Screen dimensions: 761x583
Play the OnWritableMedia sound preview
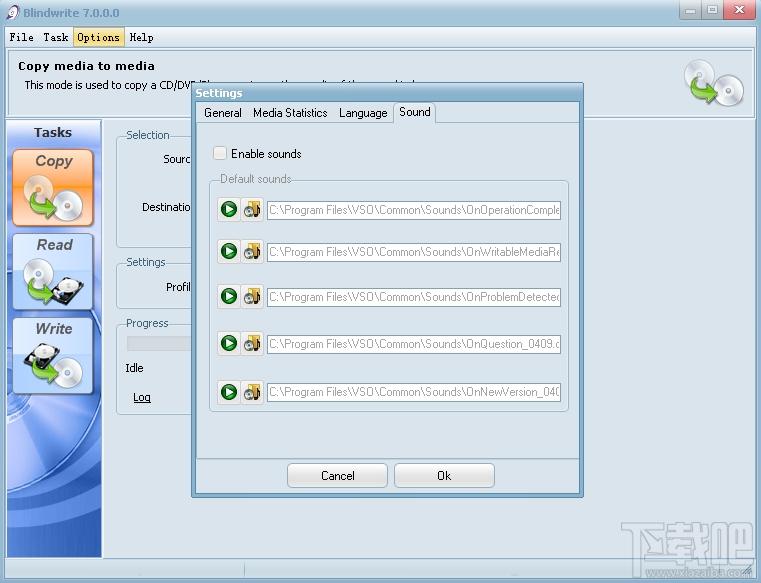coord(229,251)
